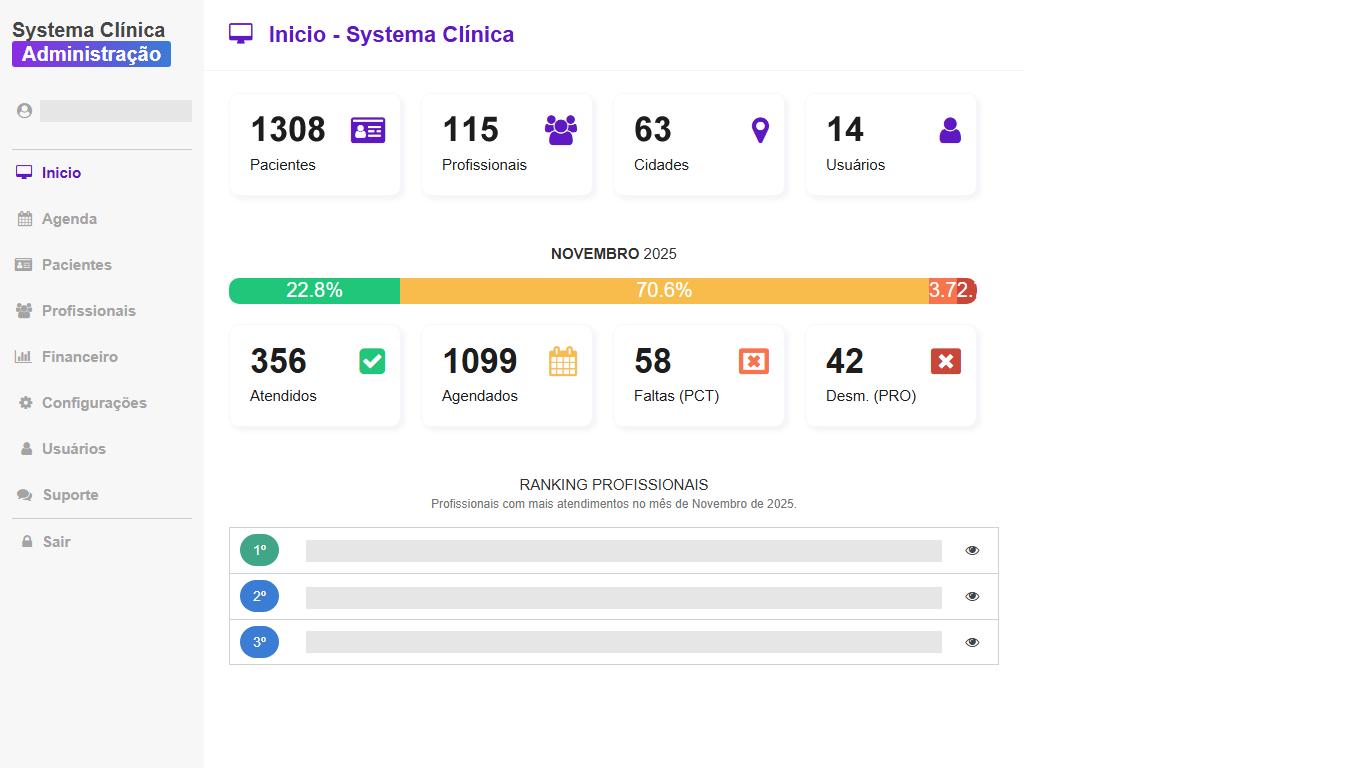Click Sair to log out
Viewport: 1366px width, 768px height.
tap(56, 542)
